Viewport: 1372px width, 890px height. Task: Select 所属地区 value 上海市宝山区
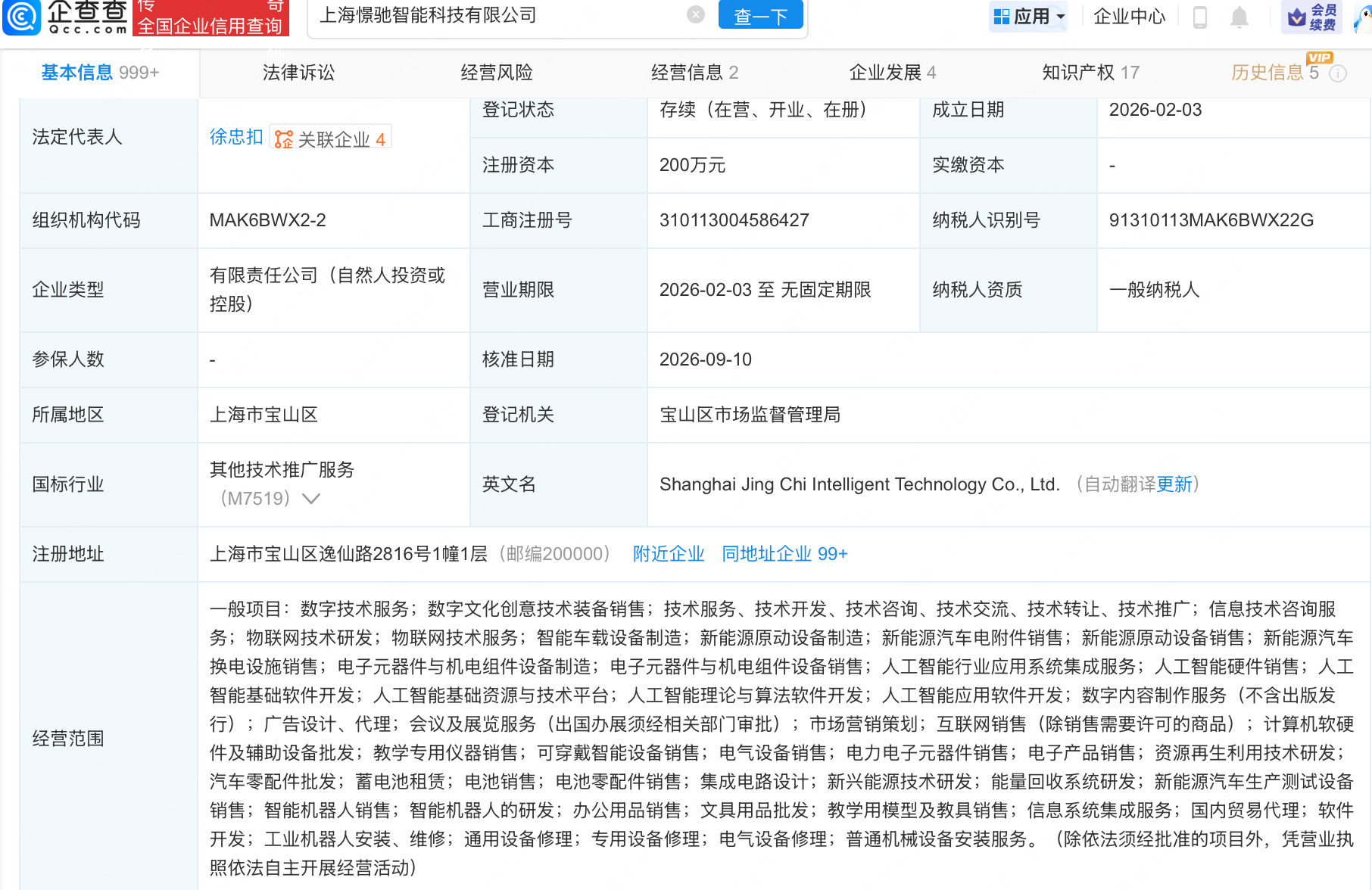(x=263, y=415)
